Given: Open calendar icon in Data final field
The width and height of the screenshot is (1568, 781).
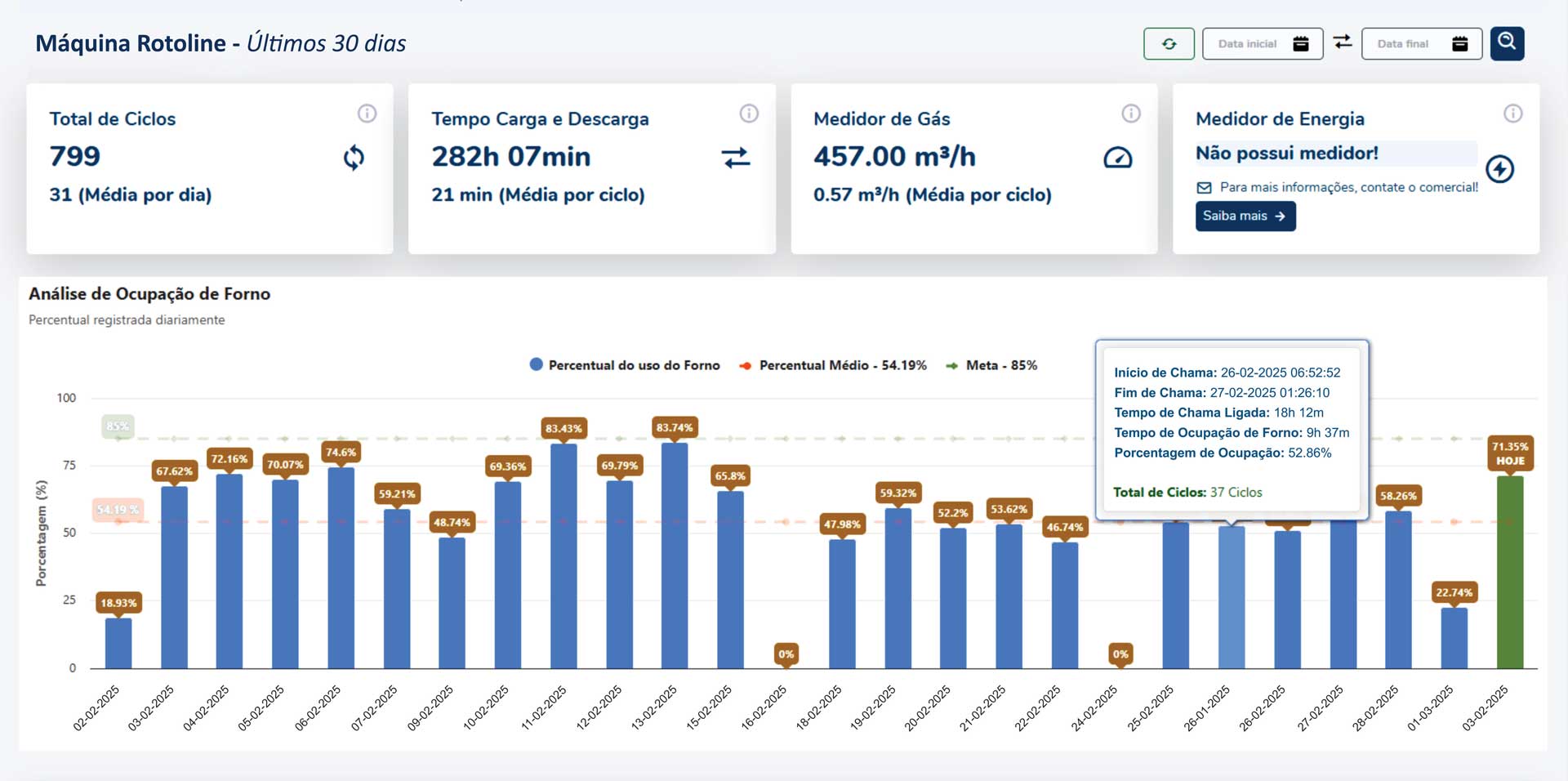Looking at the screenshot, I should coord(1460,44).
